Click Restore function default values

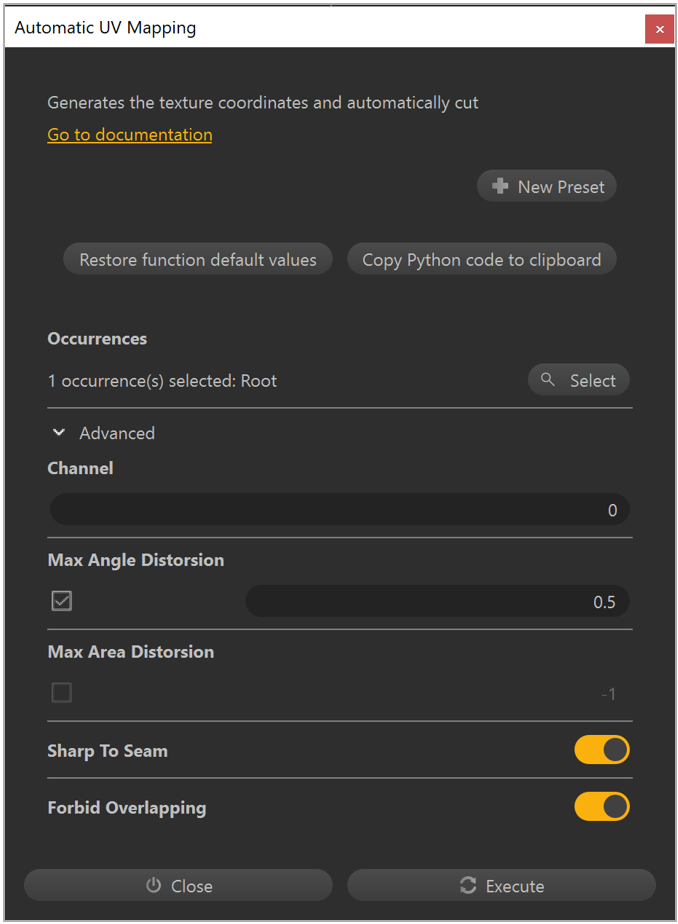tap(197, 258)
